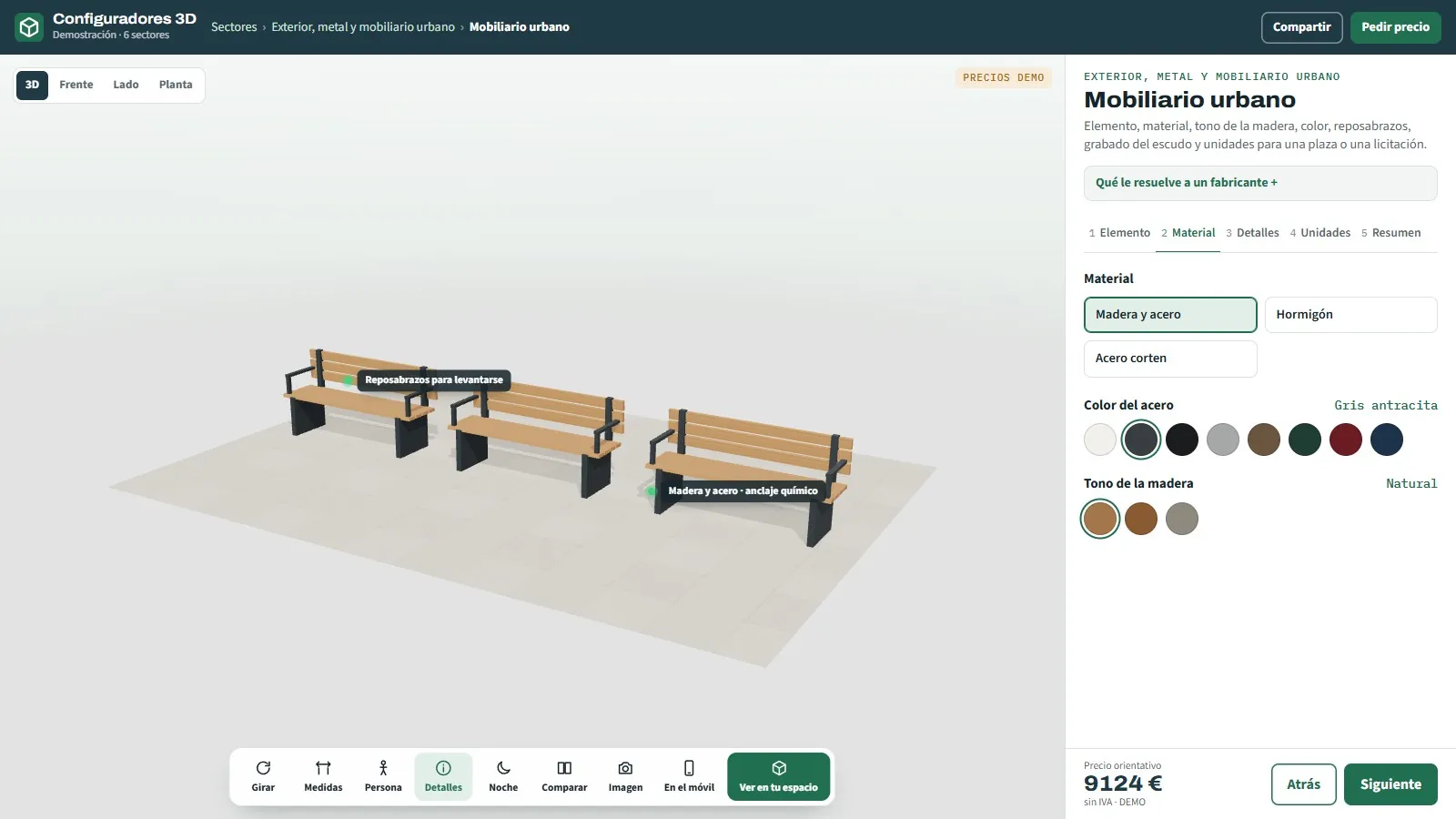Switch to Lado view
Image resolution: width=1456 pixels, height=819 pixels.
[x=126, y=85]
